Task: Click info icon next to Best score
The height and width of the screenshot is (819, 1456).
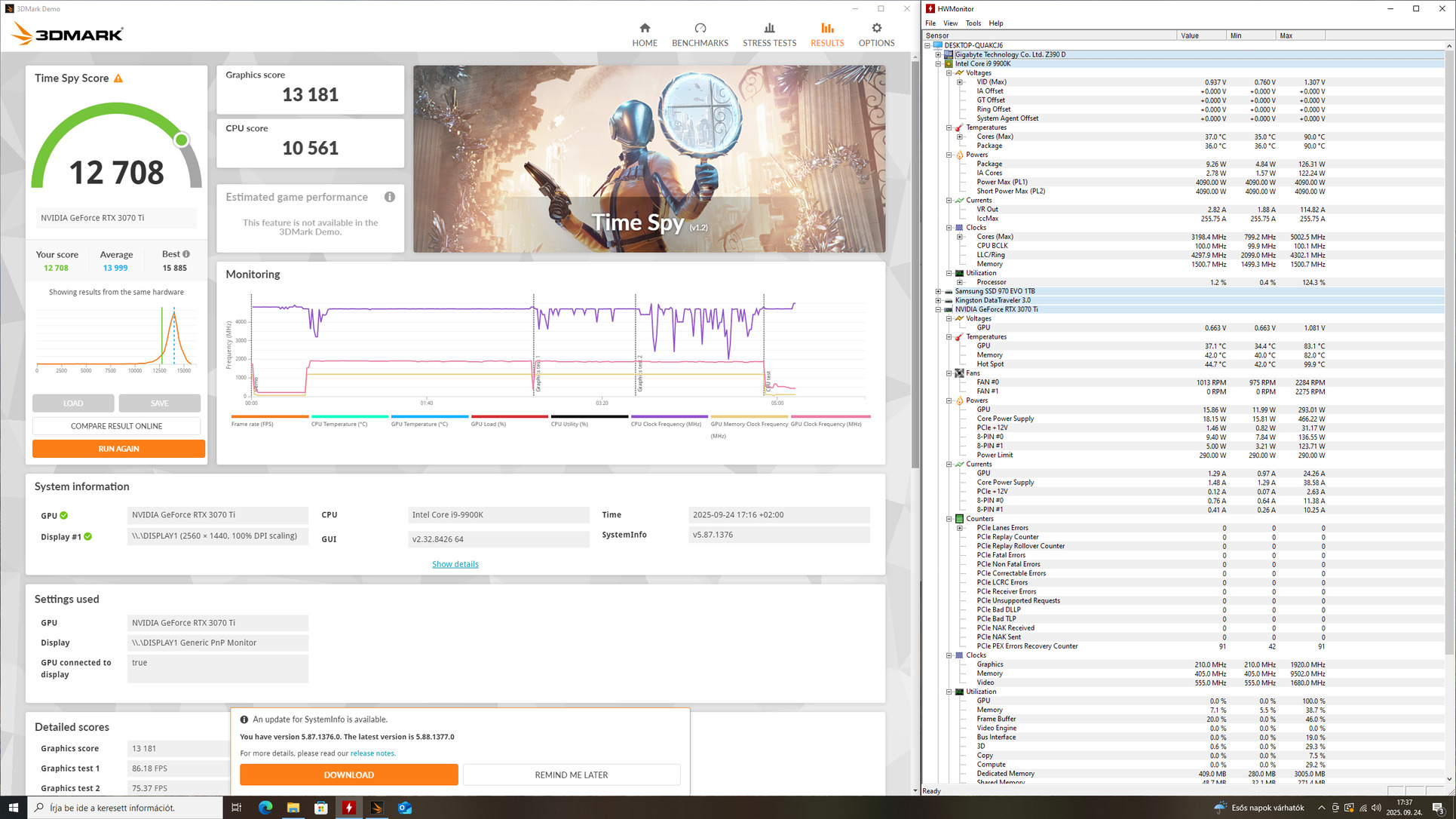Action: click(x=186, y=254)
